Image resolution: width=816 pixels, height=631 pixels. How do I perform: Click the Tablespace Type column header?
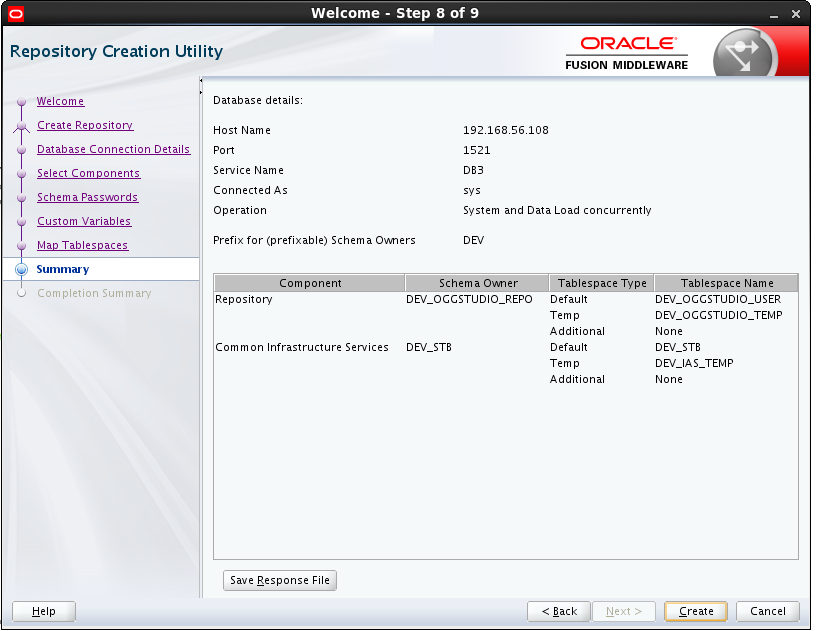point(602,283)
